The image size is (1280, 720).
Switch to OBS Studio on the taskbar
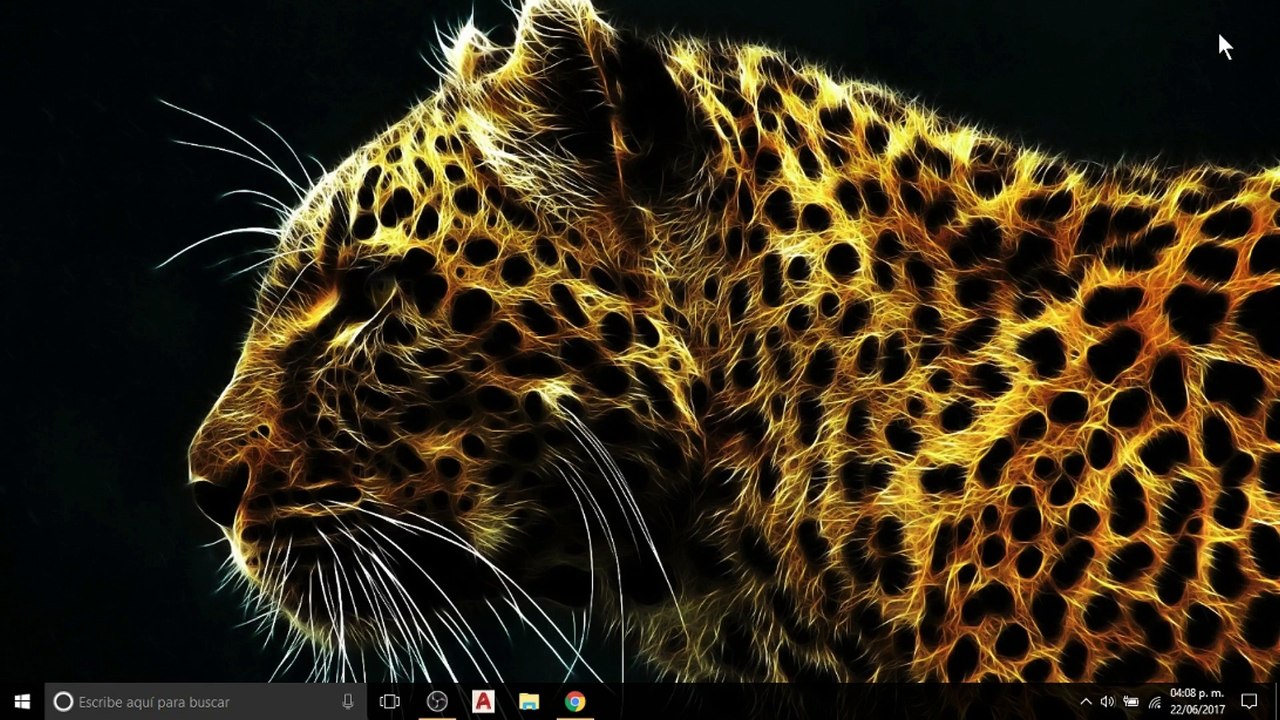(x=437, y=702)
